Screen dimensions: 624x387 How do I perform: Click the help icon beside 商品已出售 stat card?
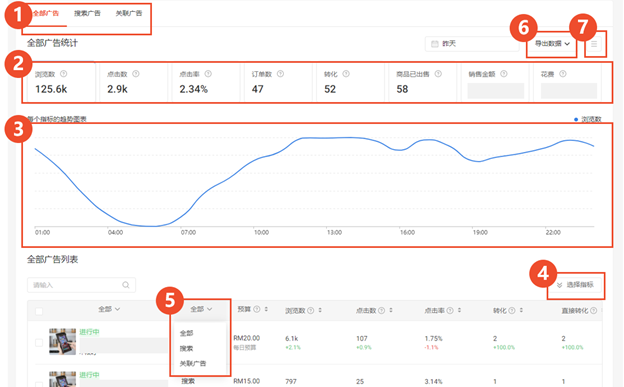pos(438,74)
